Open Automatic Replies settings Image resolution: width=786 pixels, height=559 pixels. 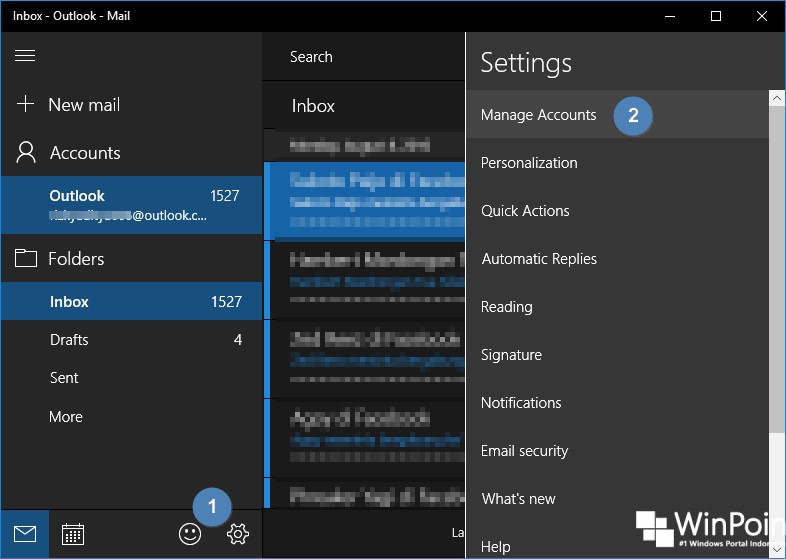click(x=618, y=259)
